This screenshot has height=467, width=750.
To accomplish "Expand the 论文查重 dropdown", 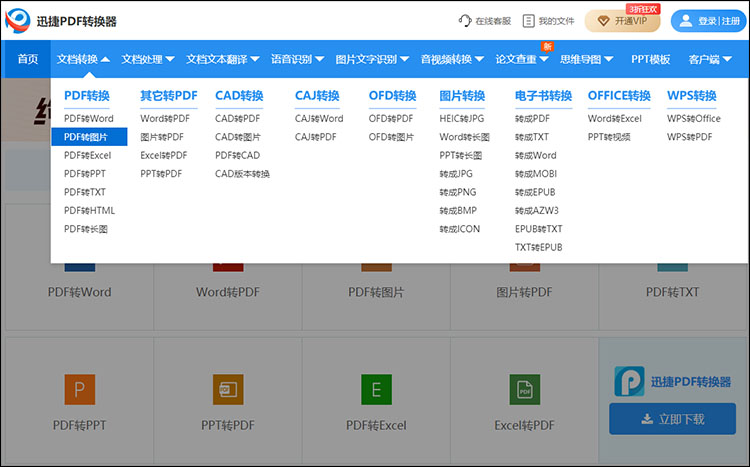I will point(521,59).
